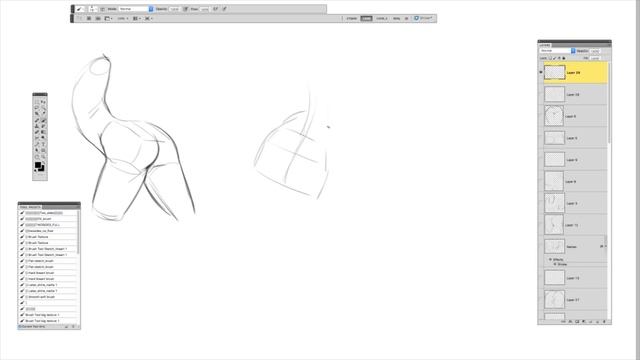
Task: Create a new layer
Action: 597,322
